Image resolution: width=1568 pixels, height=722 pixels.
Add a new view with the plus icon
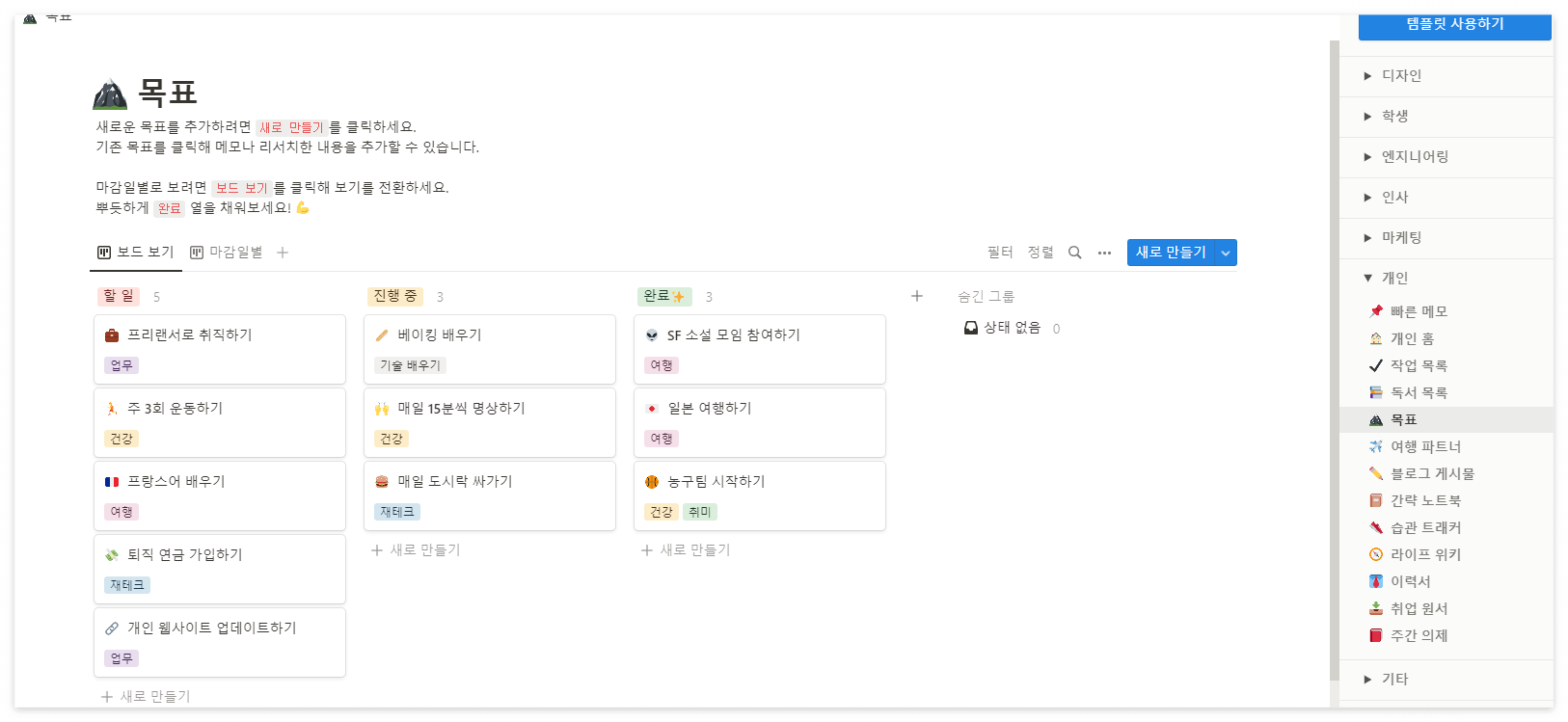coord(283,253)
